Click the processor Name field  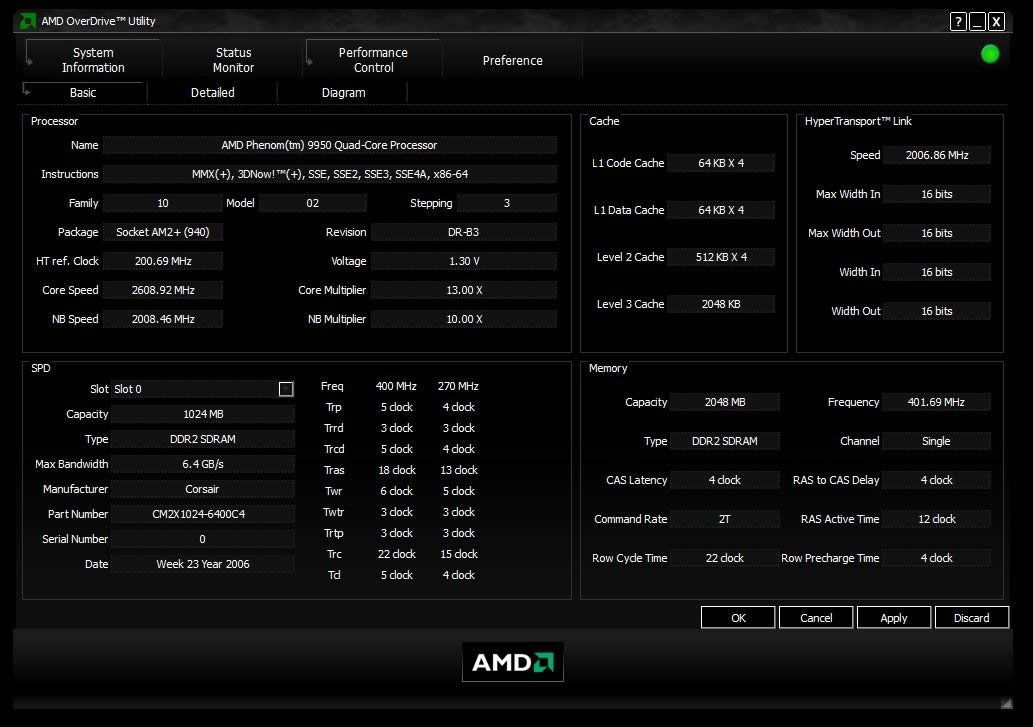coord(329,146)
